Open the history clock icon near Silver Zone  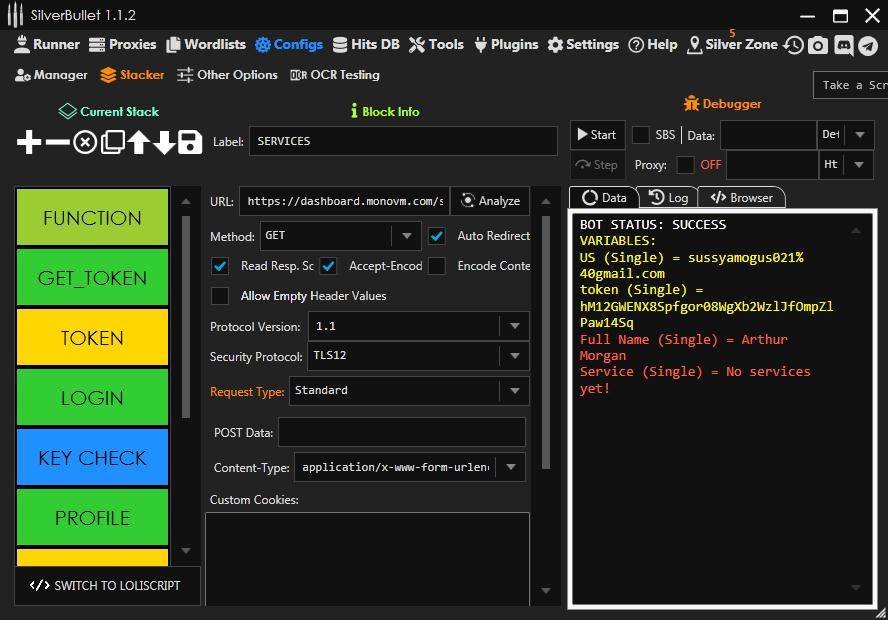pyautogui.click(x=791, y=44)
